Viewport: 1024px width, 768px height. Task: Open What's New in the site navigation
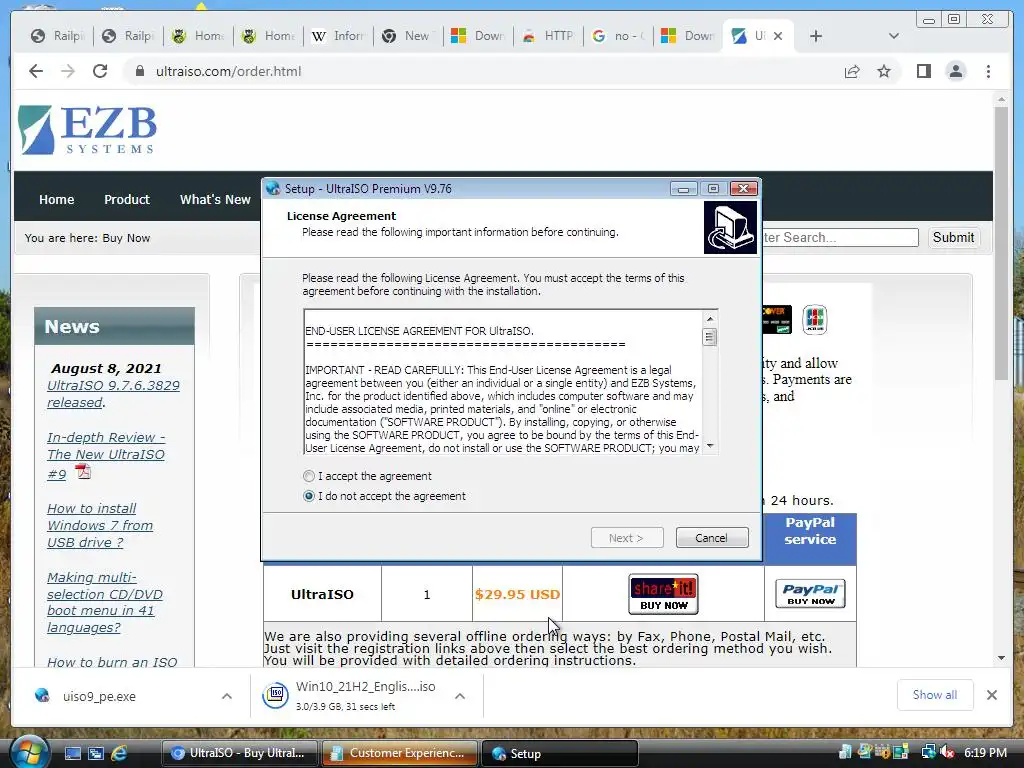[x=215, y=199]
